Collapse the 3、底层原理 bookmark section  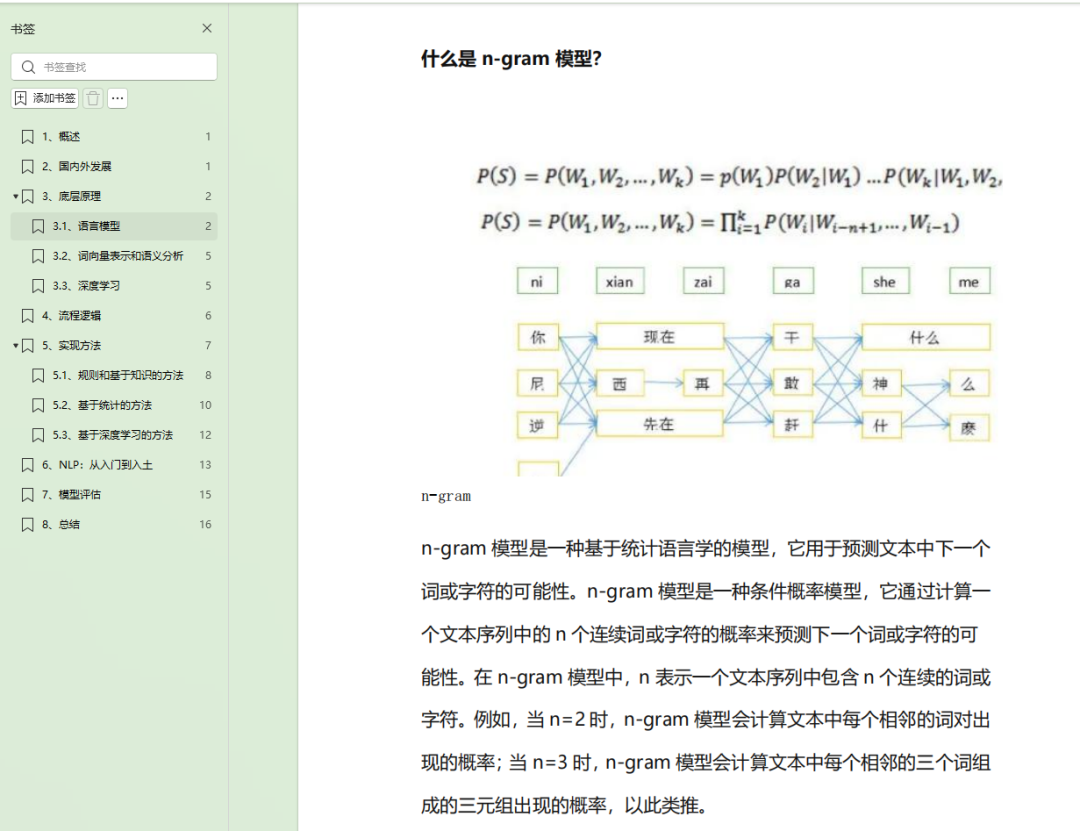tap(15, 196)
